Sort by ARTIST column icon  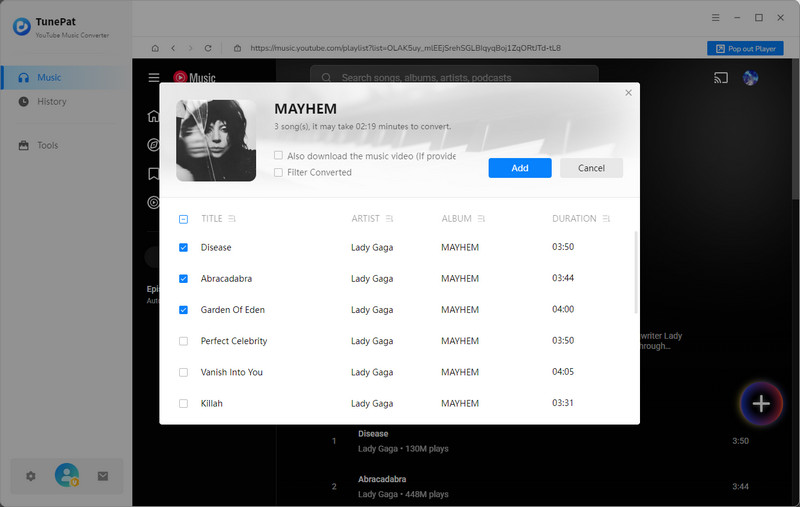pos(389,218)
